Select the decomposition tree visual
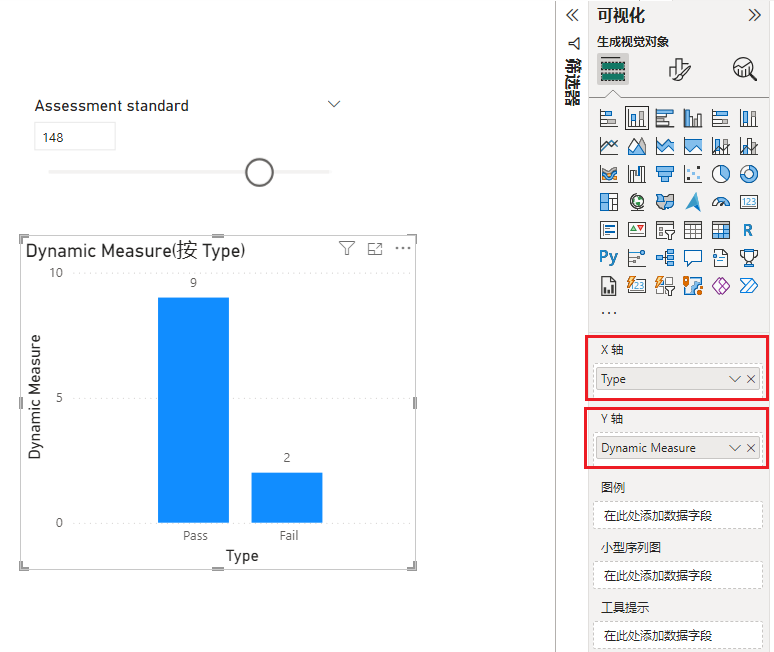This screenshot has height=652, width=774. [x=665, y=258]
